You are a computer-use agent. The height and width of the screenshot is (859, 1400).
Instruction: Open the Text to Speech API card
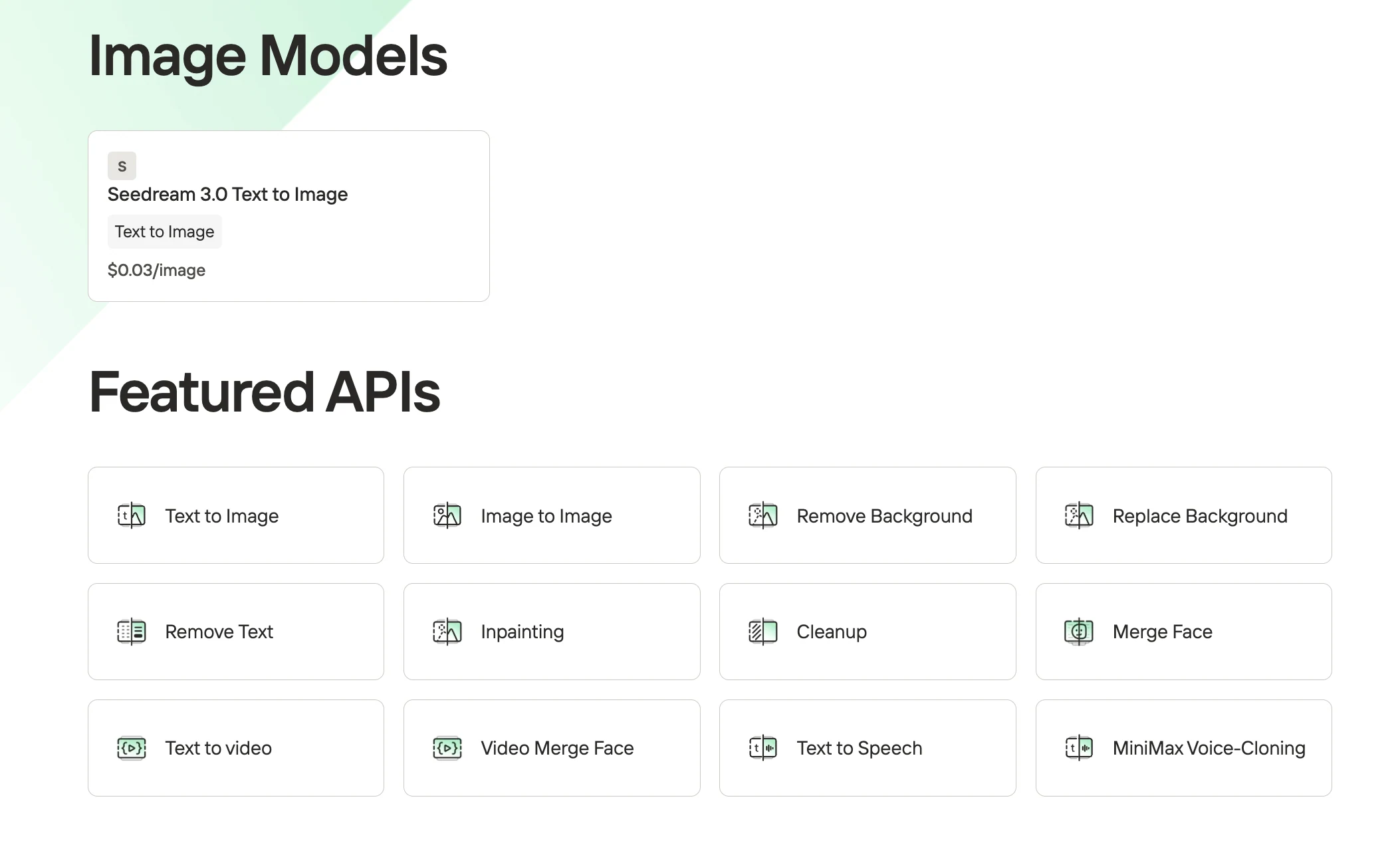(x=868, y=748)
